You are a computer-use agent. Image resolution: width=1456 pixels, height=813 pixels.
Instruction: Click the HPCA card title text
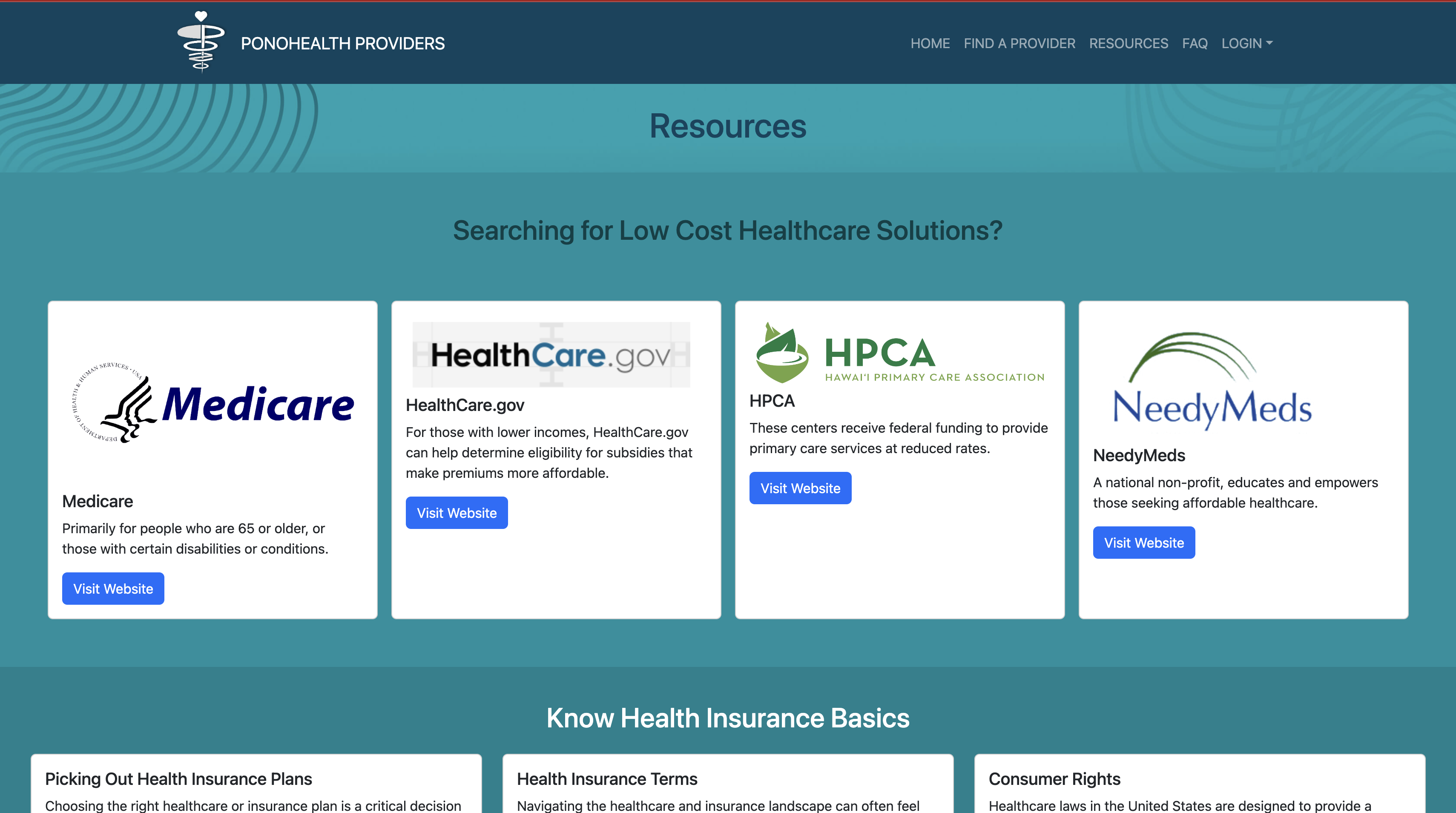point(772,401)
